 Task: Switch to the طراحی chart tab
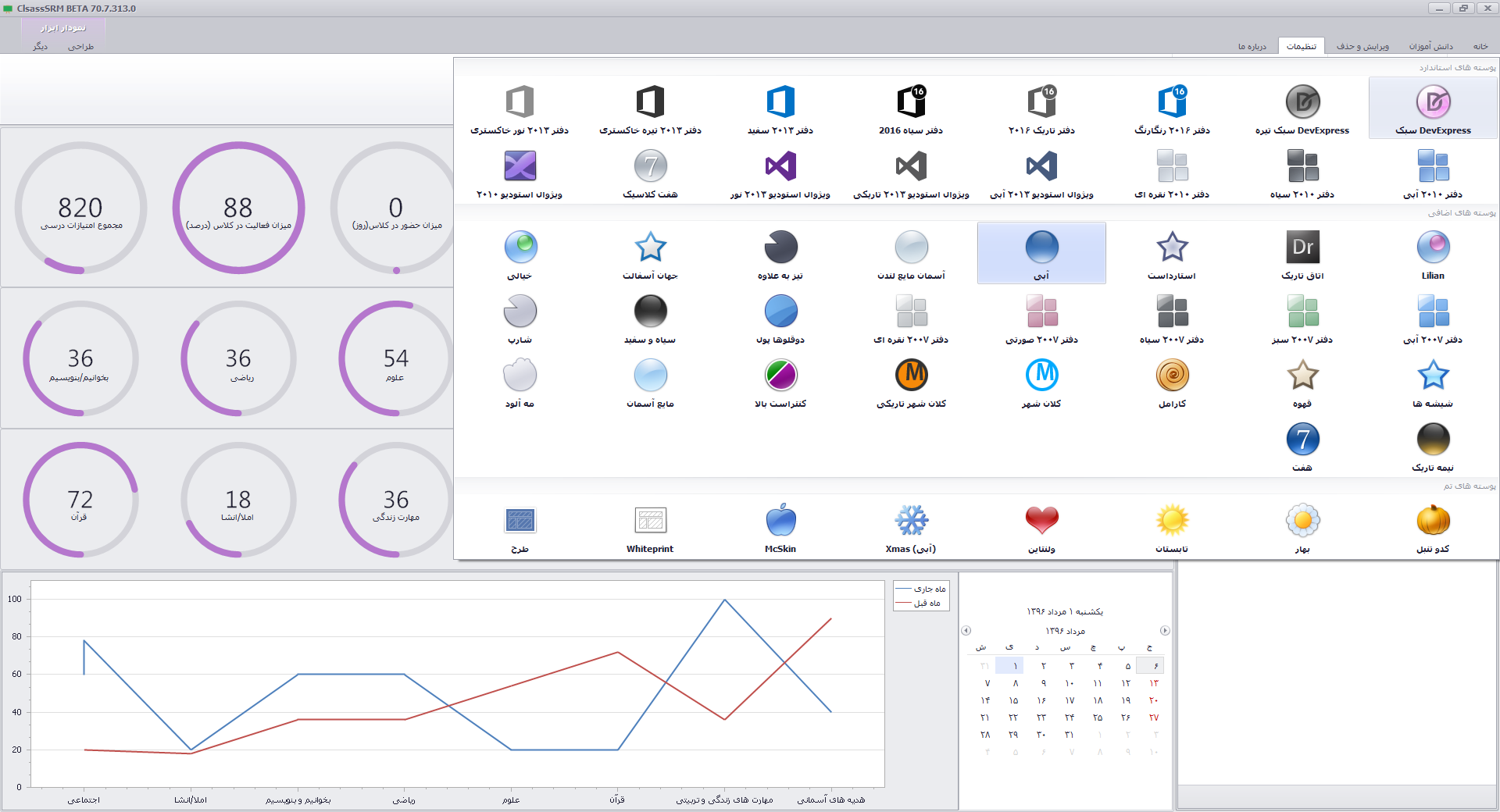(80, 47)
